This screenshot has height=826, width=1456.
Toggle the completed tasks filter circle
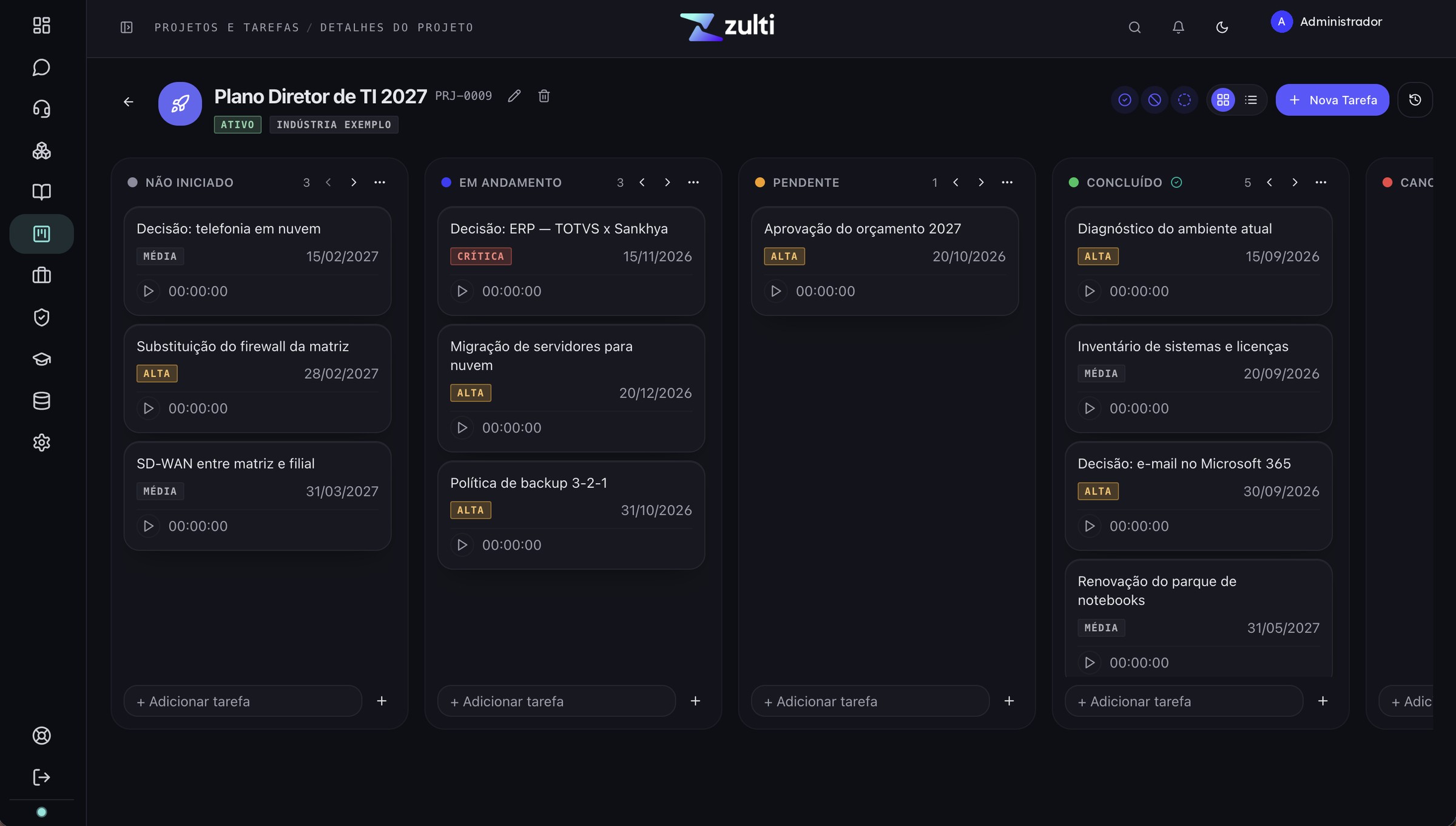click(x=1125, y=100)
